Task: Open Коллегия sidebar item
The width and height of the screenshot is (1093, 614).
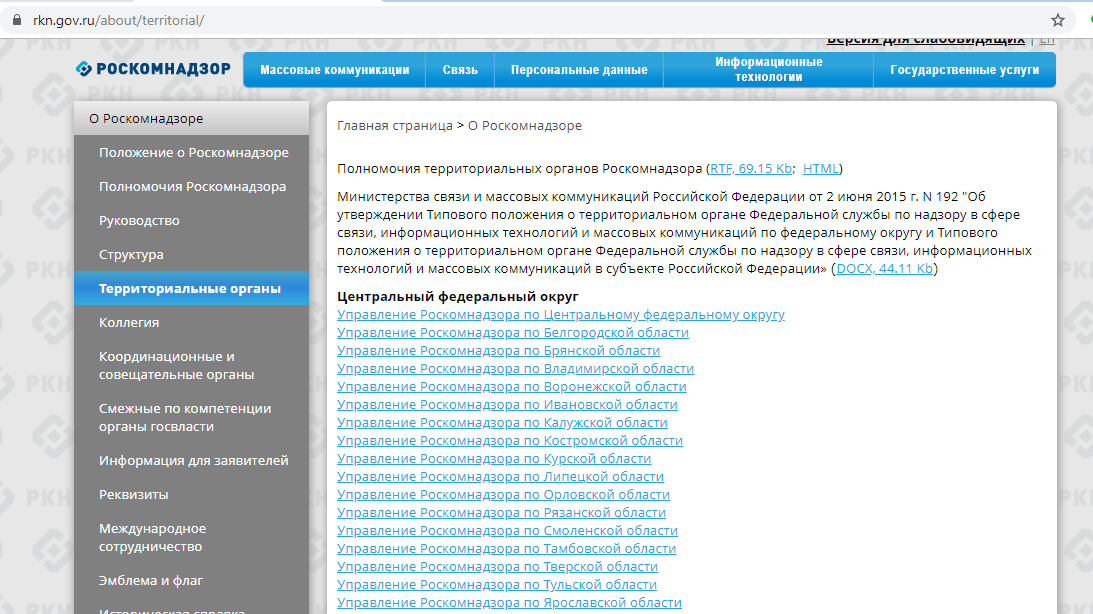Action: click(x=192, y=323)
